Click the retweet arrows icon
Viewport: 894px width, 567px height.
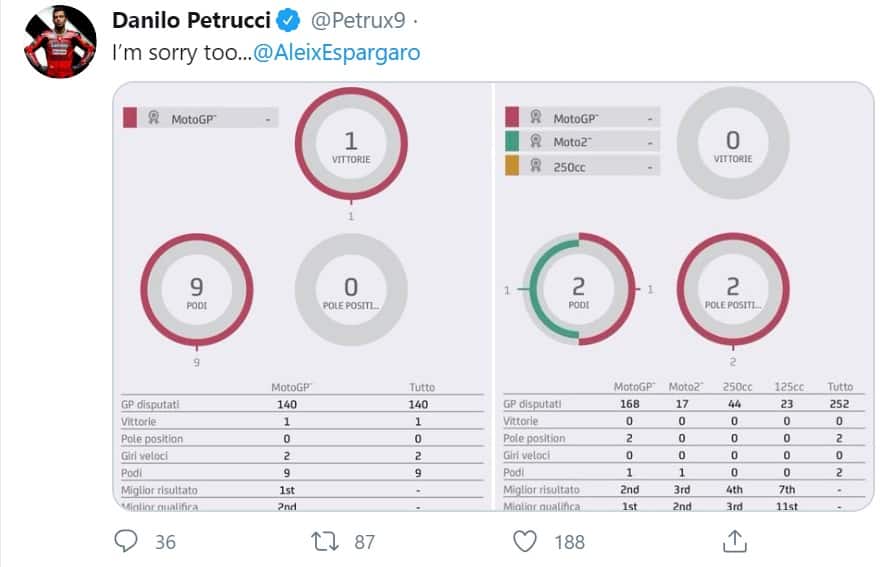click(325, 541)
